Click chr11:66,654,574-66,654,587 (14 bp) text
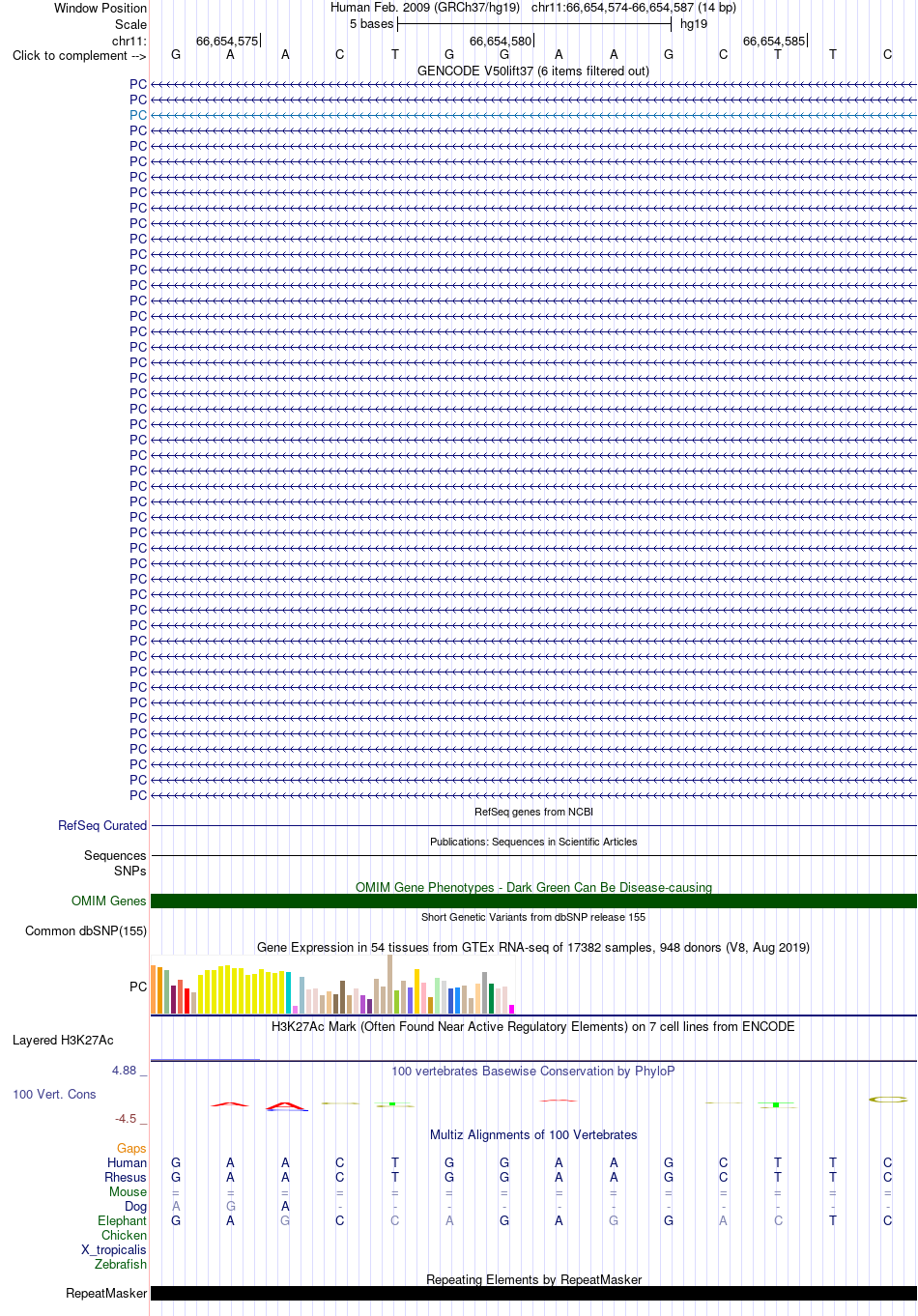 634,7
